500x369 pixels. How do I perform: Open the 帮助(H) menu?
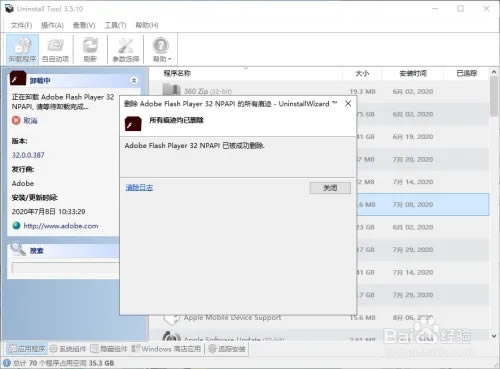click(x=147, y=25)
